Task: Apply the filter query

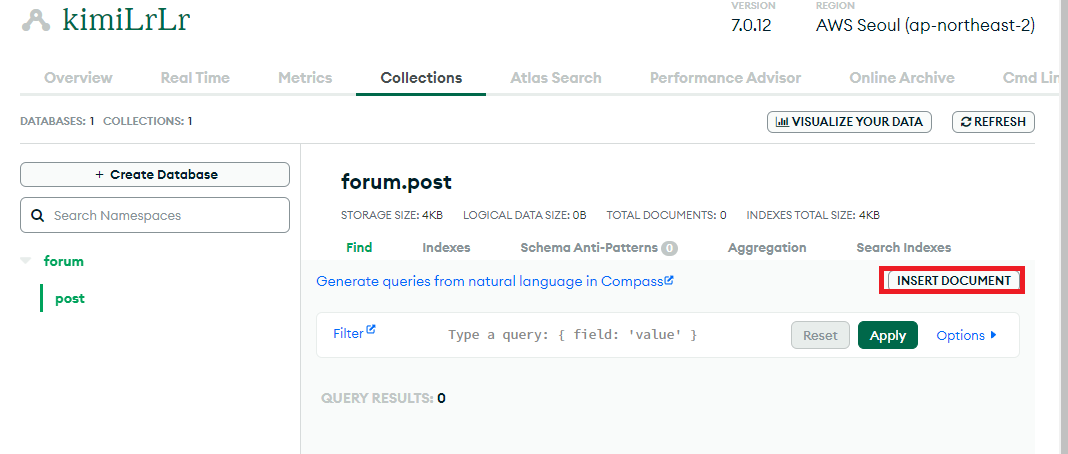Action: [x=888, y=335]
